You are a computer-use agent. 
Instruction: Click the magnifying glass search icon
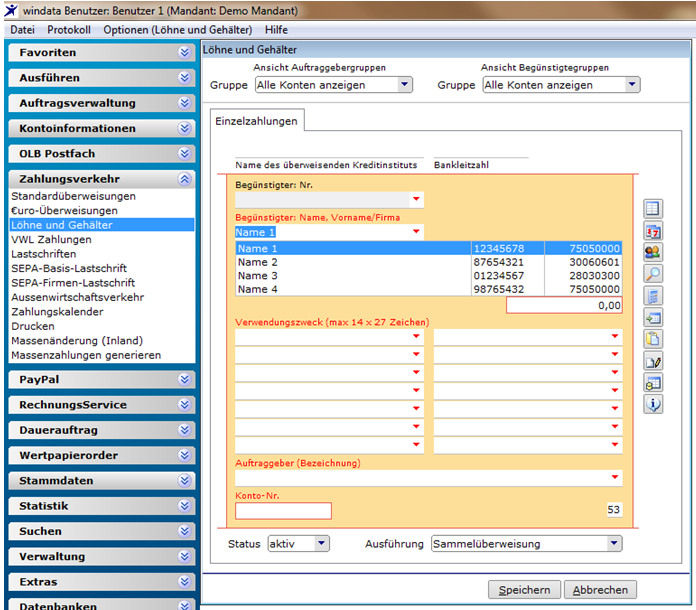652,274
